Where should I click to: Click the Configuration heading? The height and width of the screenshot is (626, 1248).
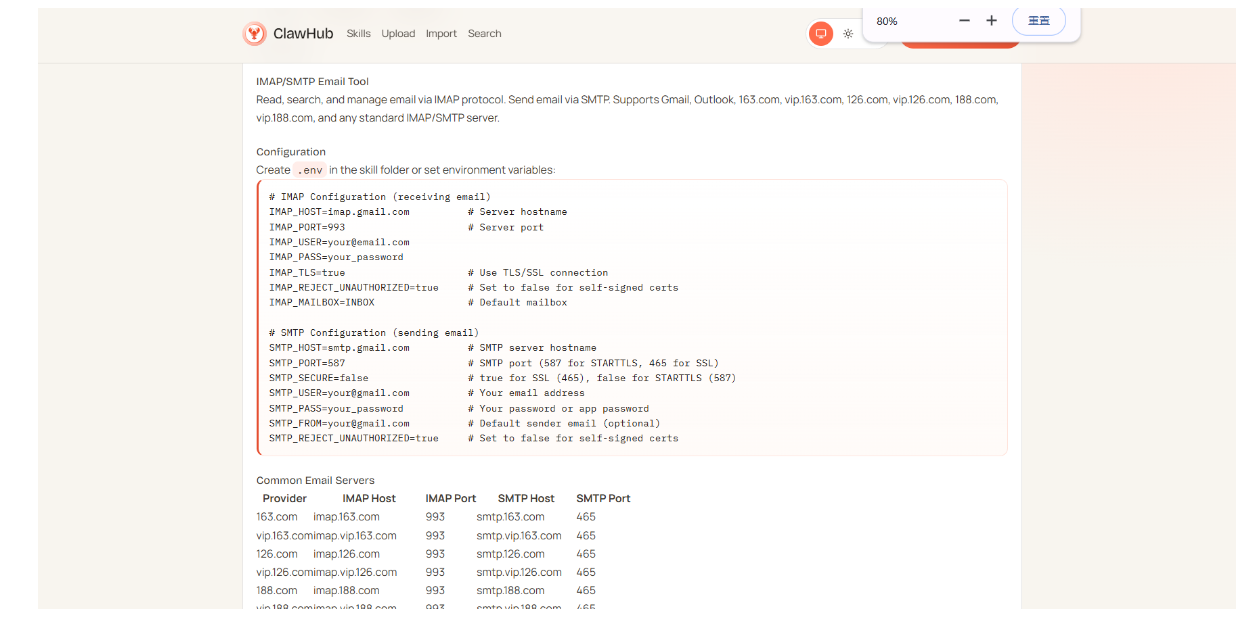click(291, 152)
